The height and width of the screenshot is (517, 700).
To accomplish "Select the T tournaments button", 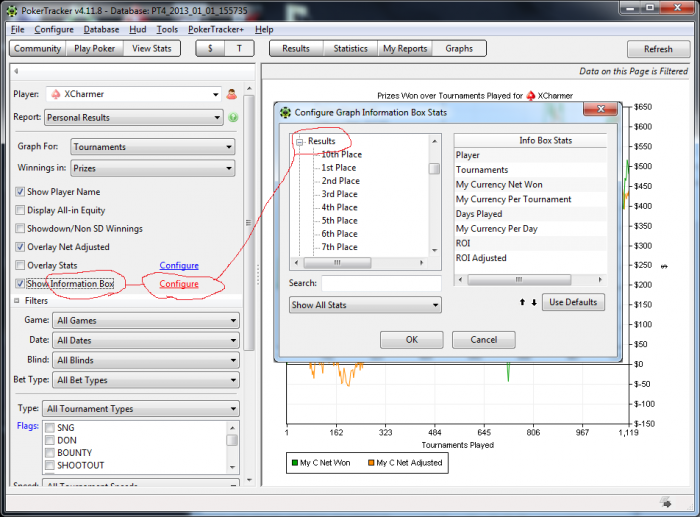I will coord(239,49).
